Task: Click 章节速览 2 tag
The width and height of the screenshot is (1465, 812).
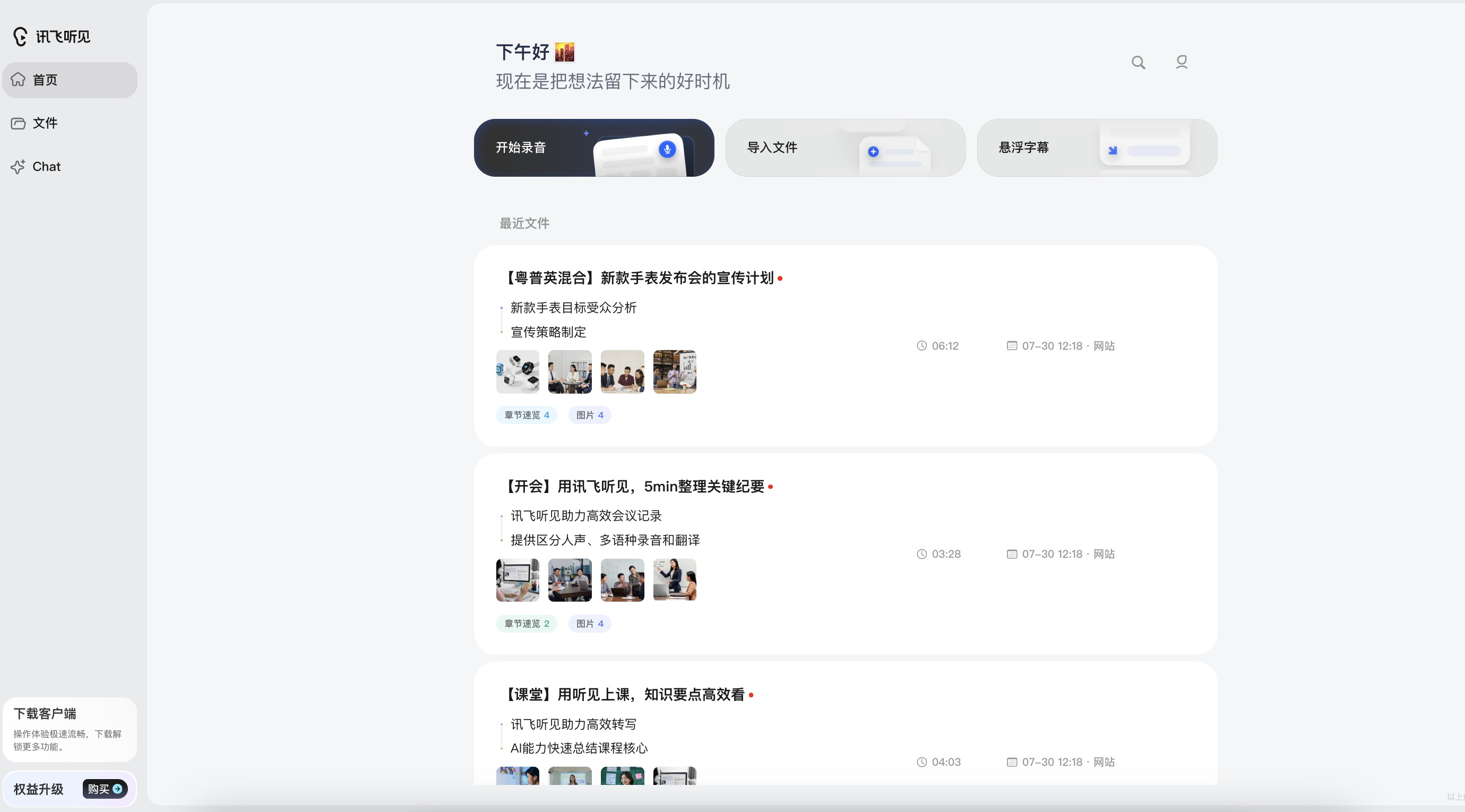Action: click(527, 624)
